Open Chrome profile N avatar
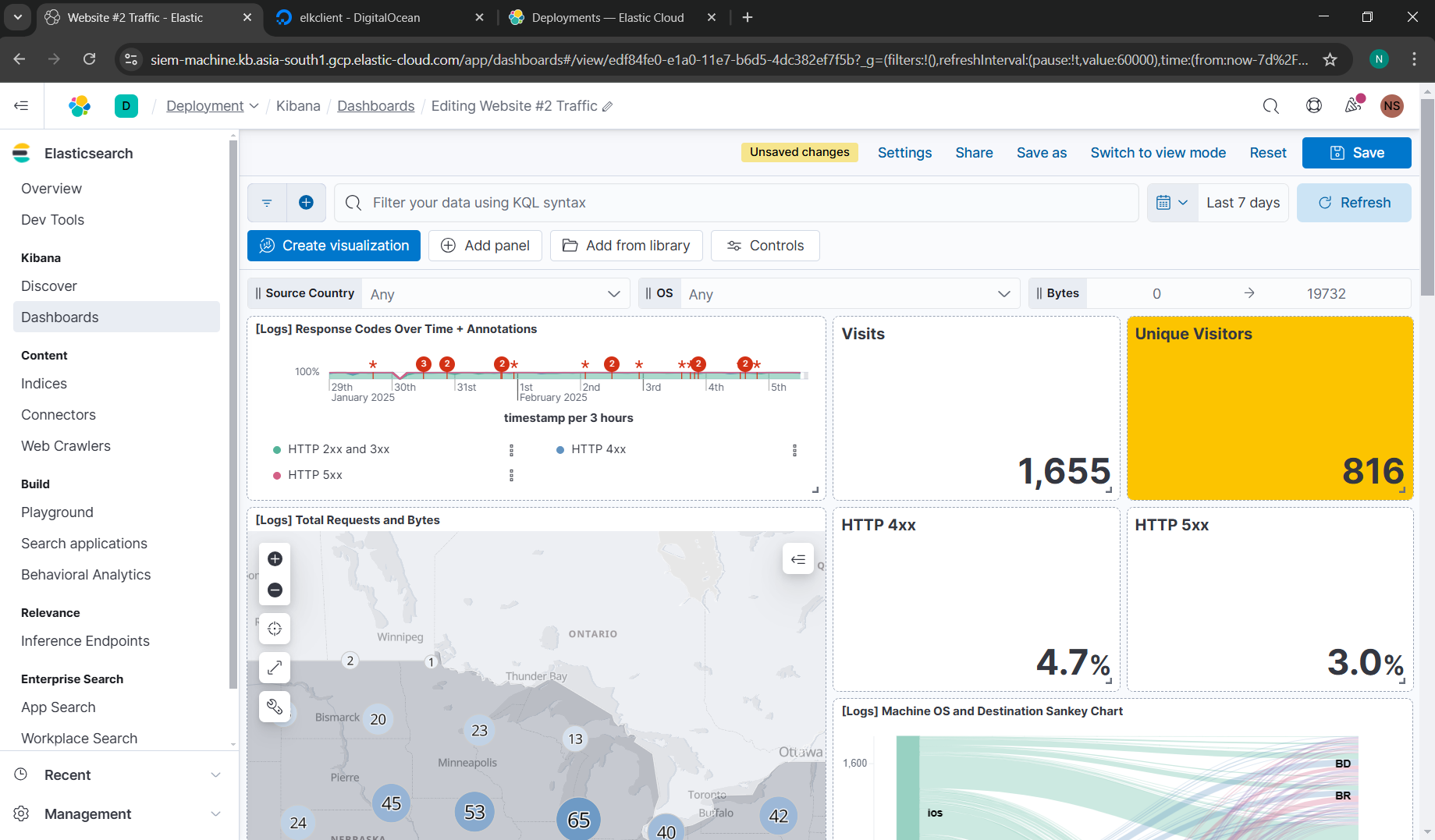This screenshot has width=1435, height=840. pos(1379,59)
